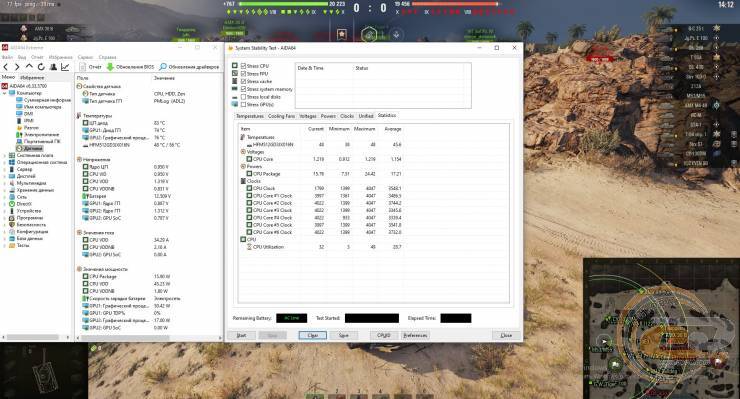
Task: Open the Файл menu in AIDA64
Action: pos(7,57)
